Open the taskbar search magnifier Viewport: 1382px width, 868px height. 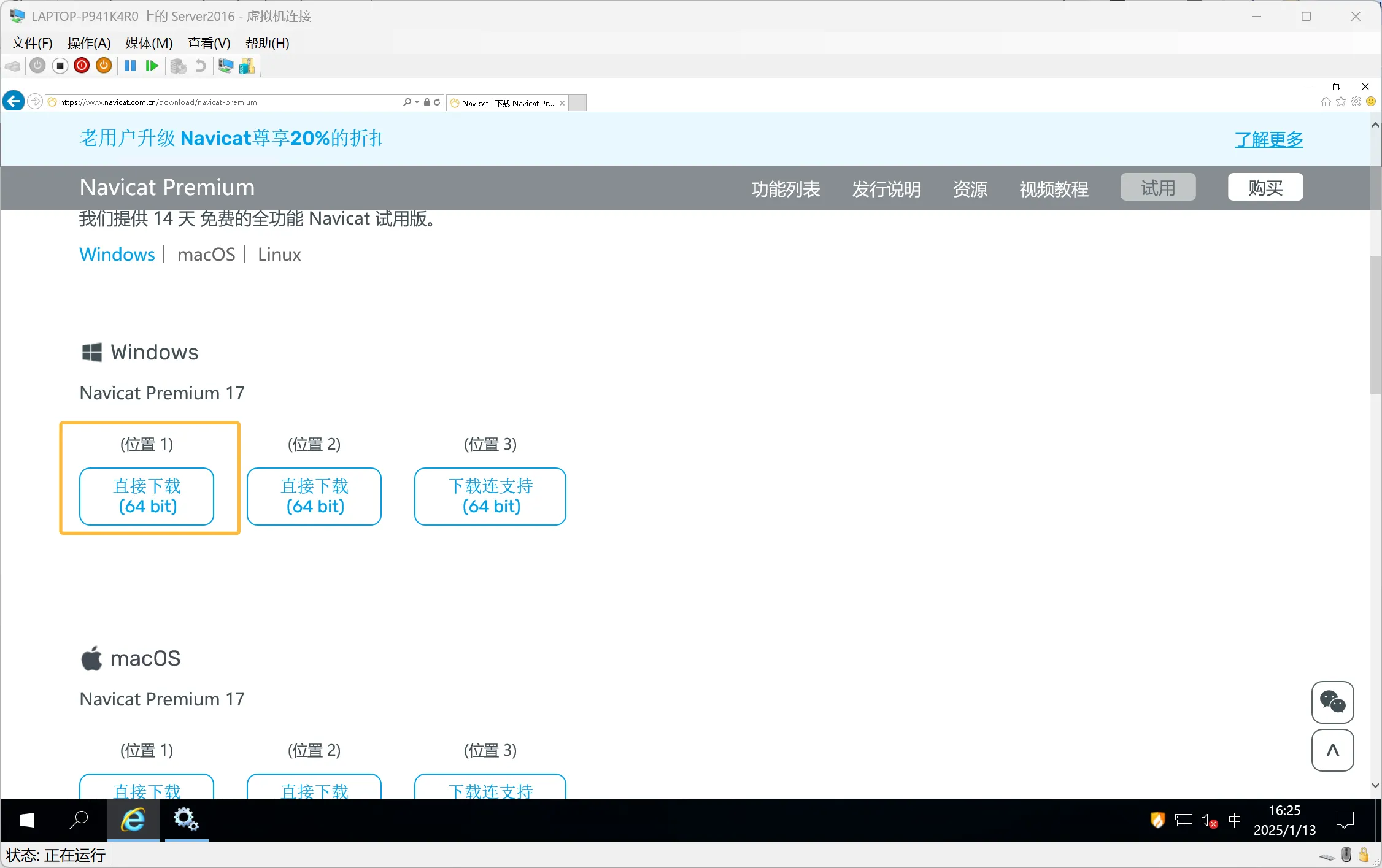tap(79, 820)
